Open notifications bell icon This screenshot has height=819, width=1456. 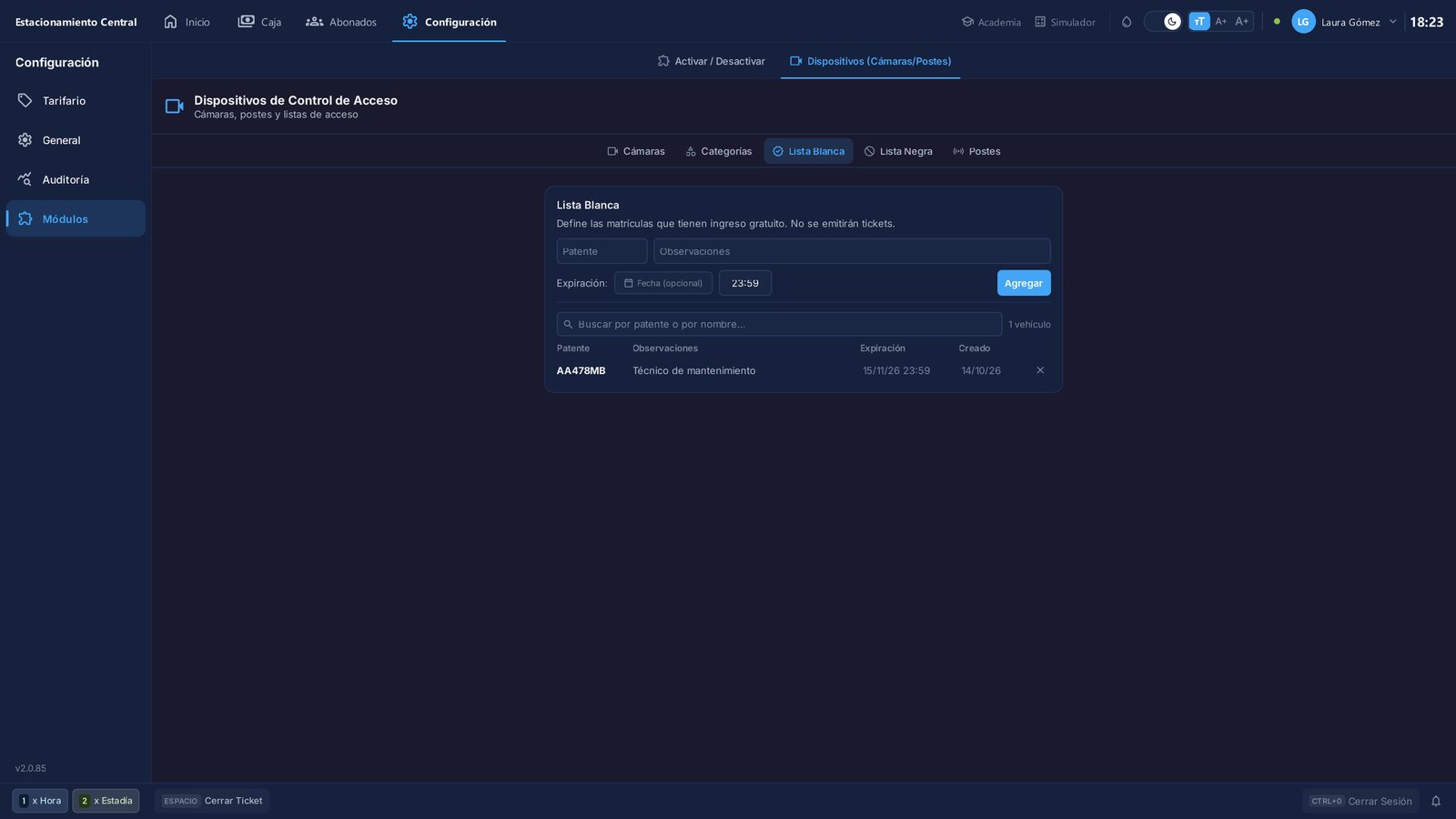1436,801
